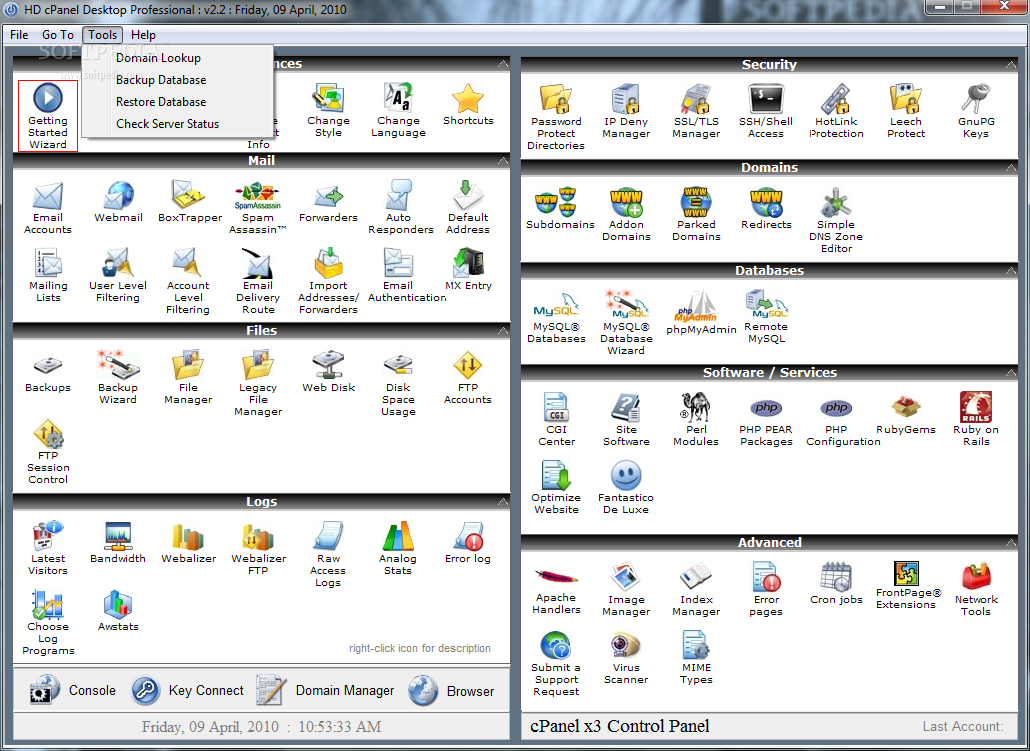Open Shortcuts
The height and width of the screenshot is (751, 1030).
[x=468, y=104]
